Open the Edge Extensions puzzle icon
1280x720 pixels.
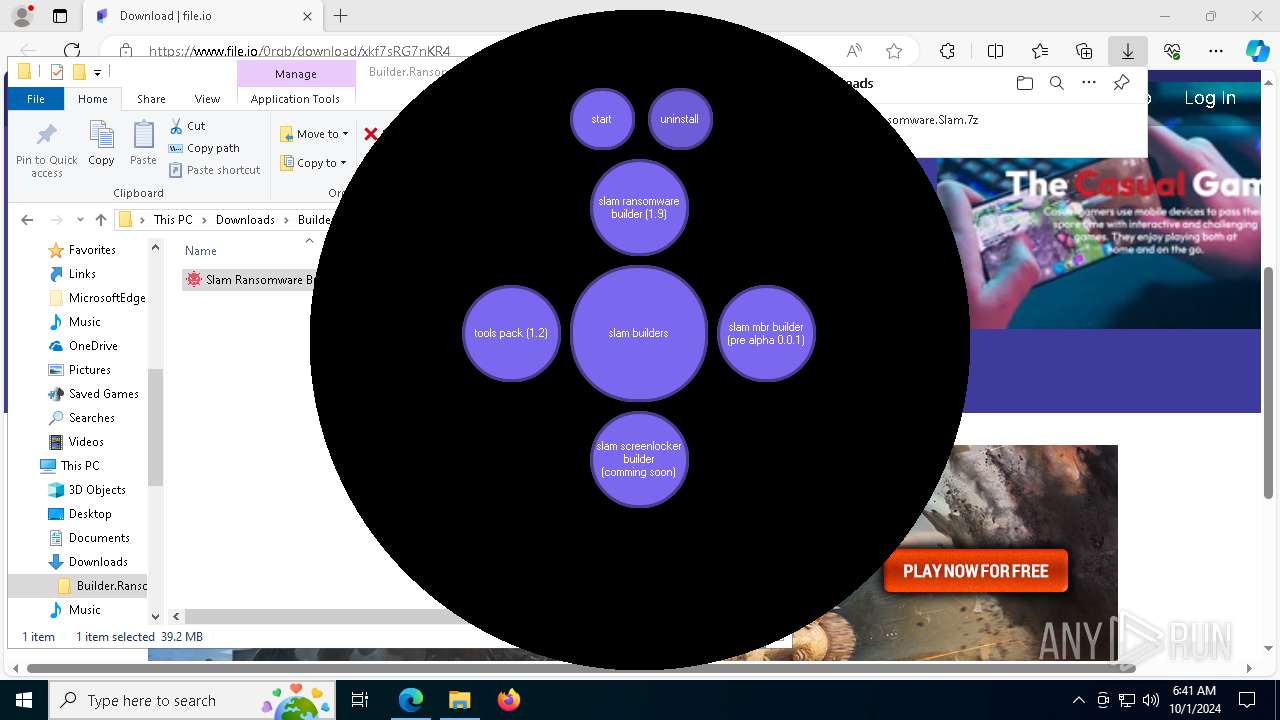point(947,51)
